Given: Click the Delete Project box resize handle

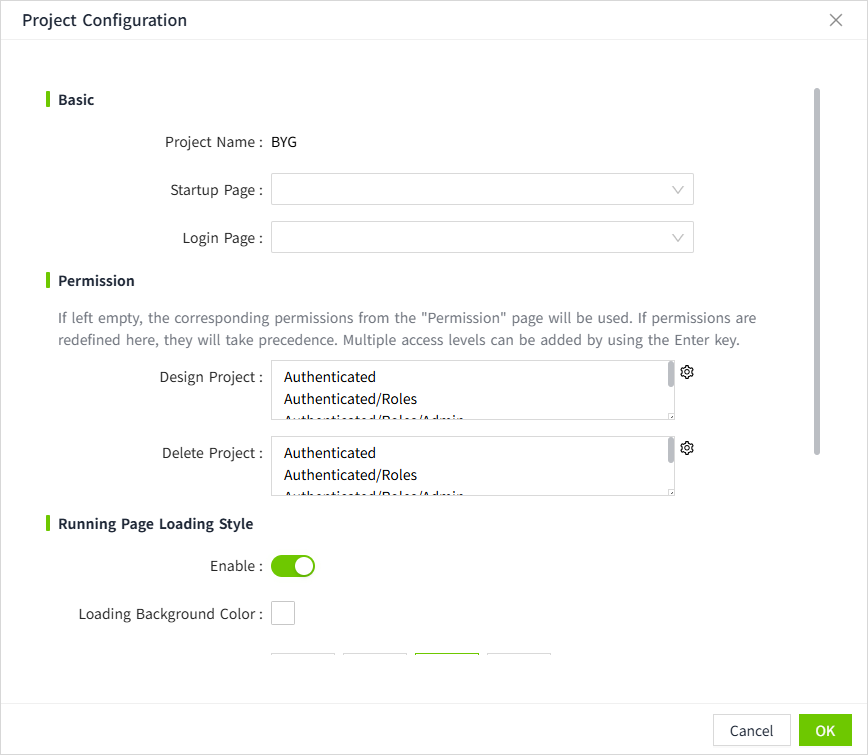Looking at the screenshot, I should pos(671,492).
